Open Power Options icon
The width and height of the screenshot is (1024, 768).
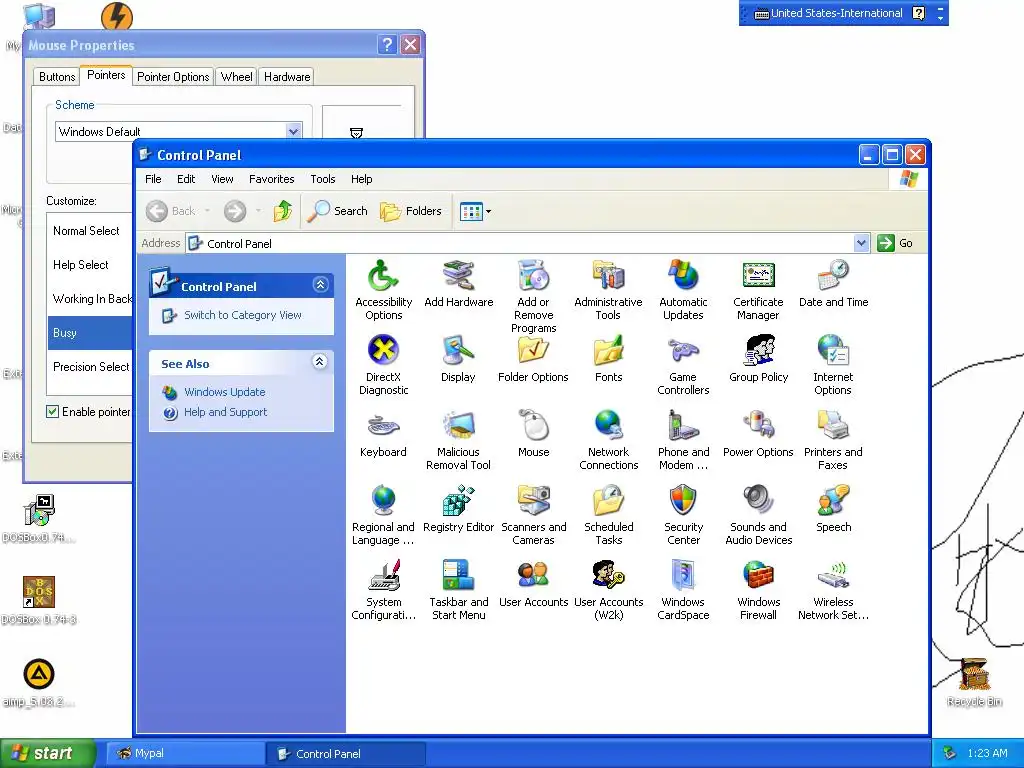758,434
